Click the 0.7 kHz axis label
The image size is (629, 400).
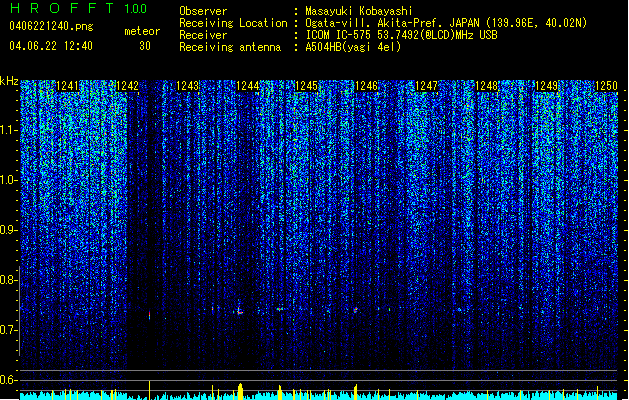(8, 330)
